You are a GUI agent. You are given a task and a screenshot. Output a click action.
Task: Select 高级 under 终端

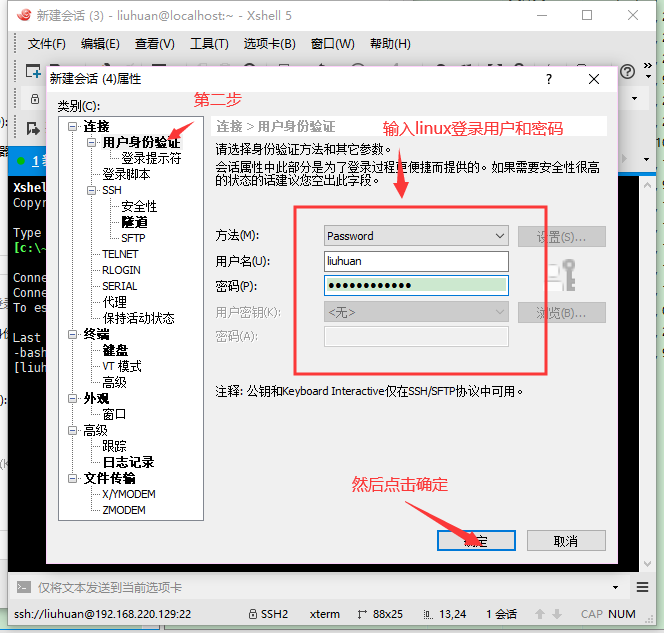pos(114,382)
